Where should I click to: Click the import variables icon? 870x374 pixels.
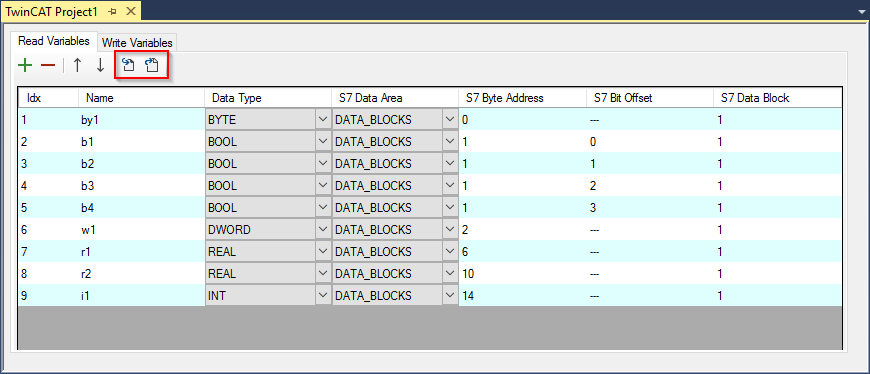pos(128,65)
